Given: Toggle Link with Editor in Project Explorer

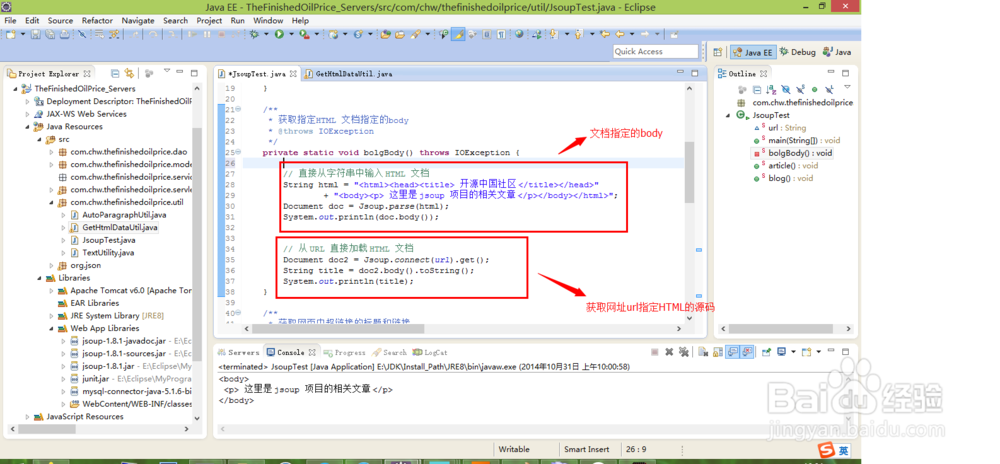Looking at the screenshot, I should (x=129, y=73).
